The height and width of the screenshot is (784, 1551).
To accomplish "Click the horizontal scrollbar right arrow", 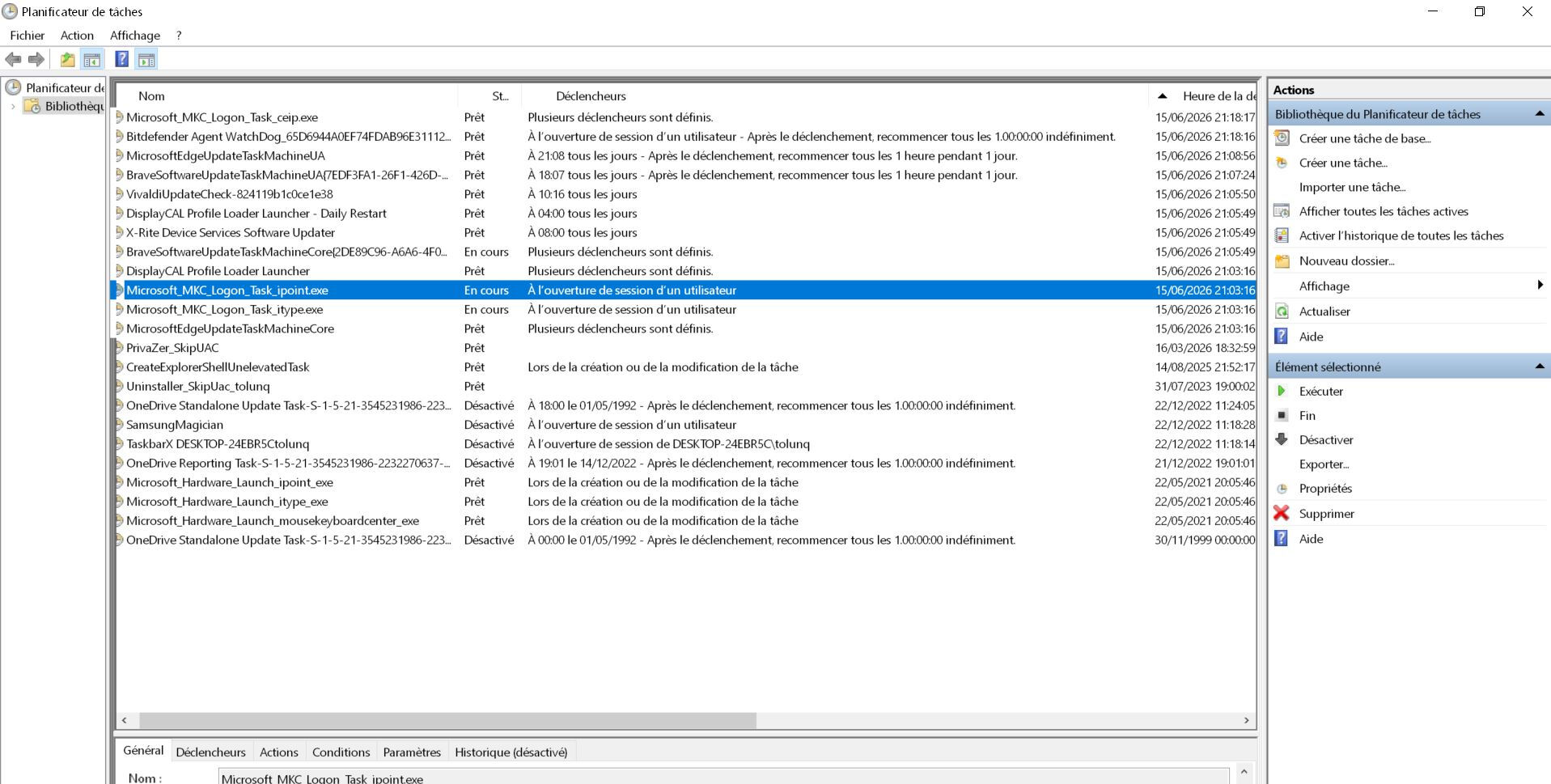I will click(1246, 720).
